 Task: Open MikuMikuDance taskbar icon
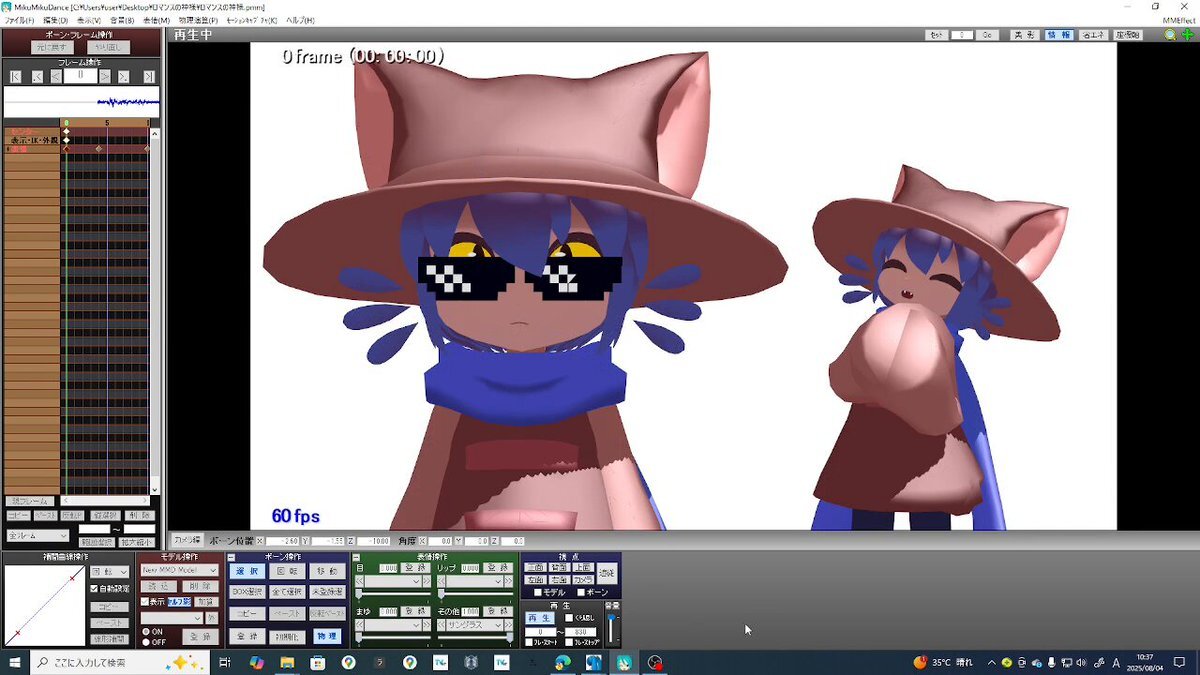(x=625, y=662)
